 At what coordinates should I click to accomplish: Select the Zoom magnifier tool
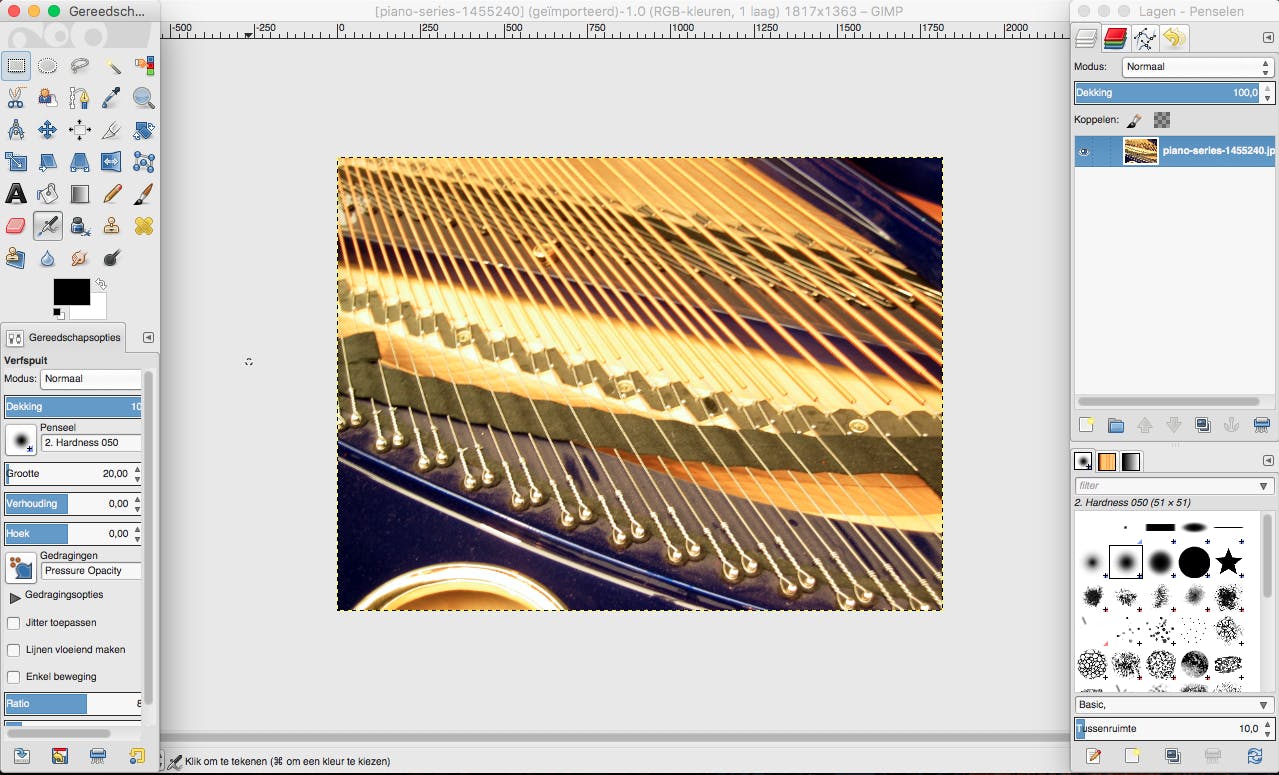[144, 98]
